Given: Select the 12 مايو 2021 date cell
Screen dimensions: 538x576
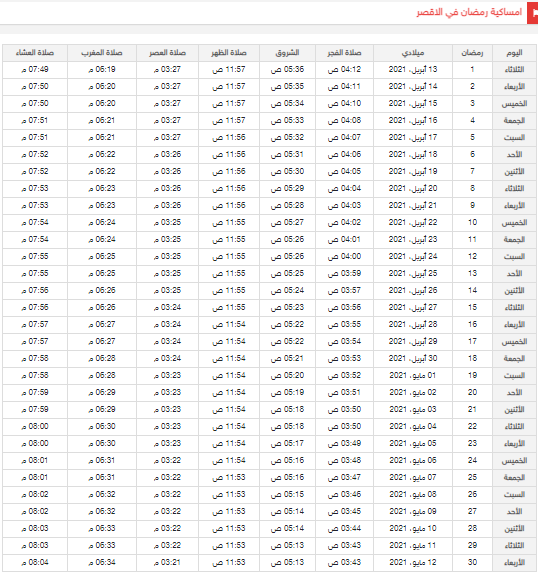Looking at the screenshot, I should [413, 562].
